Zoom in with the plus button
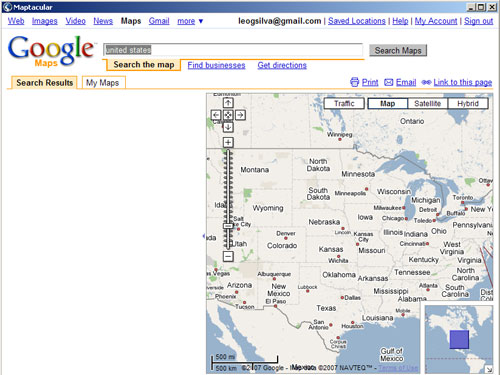 click(x=228, y=142)
